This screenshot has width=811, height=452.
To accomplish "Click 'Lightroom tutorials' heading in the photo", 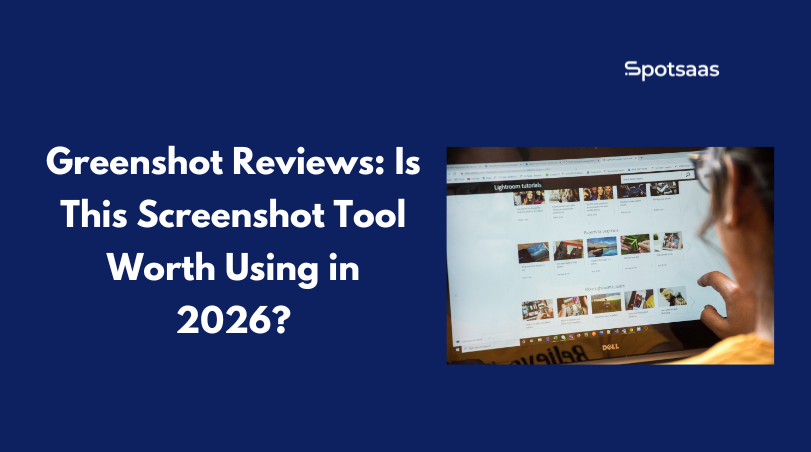I will [517, 186].
